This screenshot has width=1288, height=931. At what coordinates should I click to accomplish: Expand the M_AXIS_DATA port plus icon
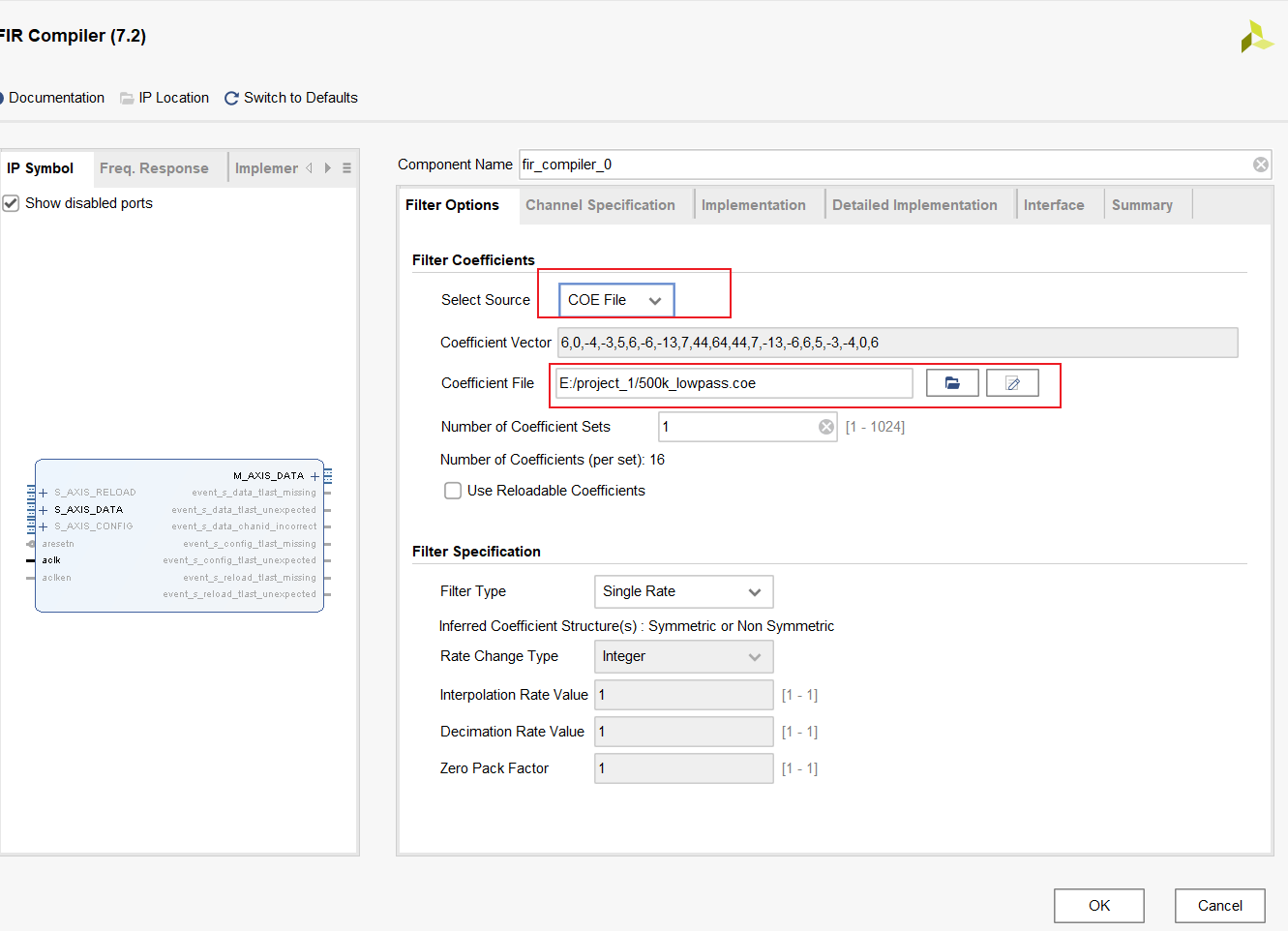pos(315,476)
